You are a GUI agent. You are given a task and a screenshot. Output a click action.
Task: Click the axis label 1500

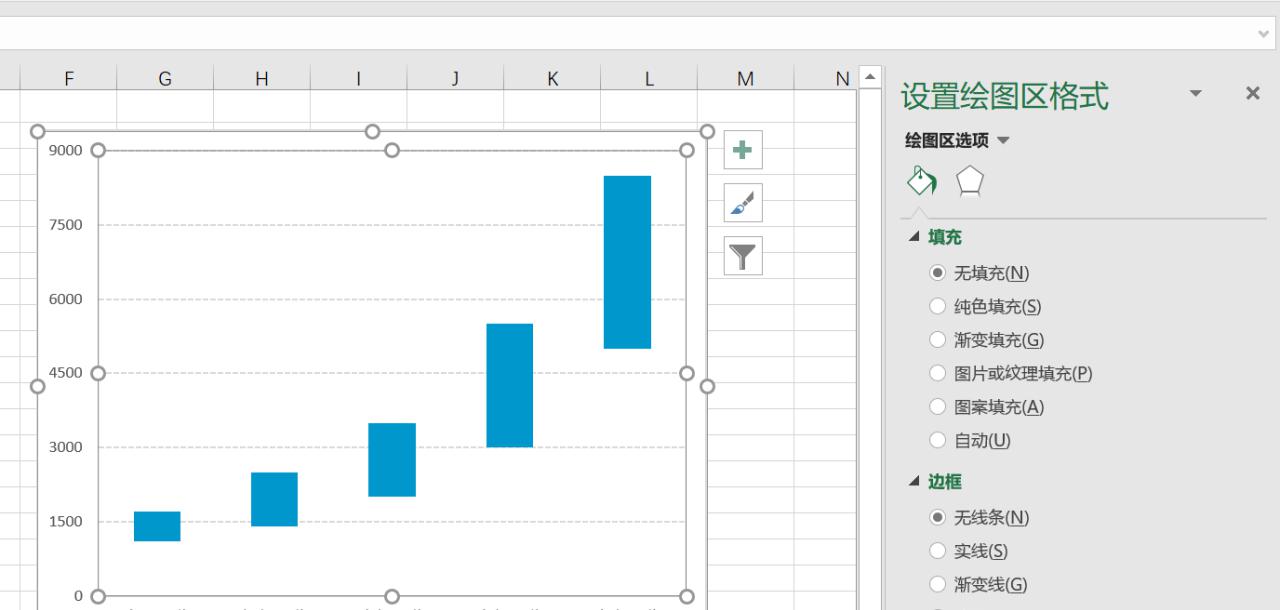click(66, 521)
